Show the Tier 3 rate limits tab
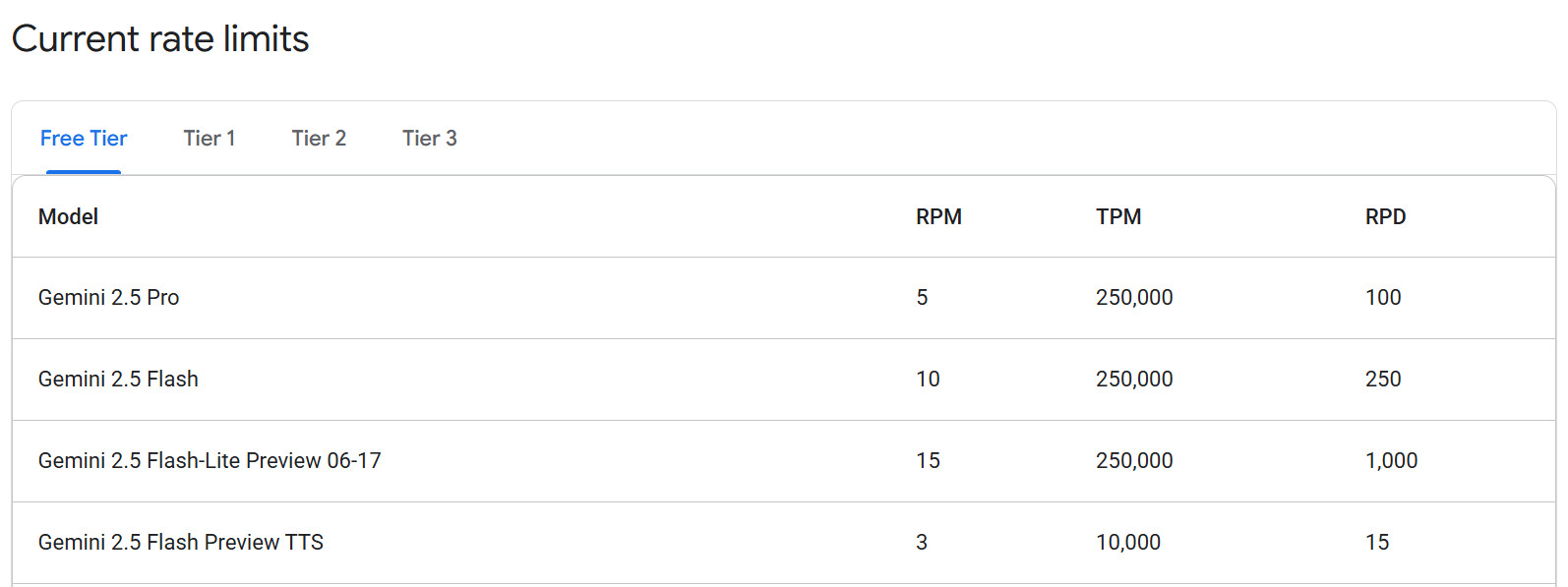This screenshot has height=587, width=1568. click(x=430, y=139)
